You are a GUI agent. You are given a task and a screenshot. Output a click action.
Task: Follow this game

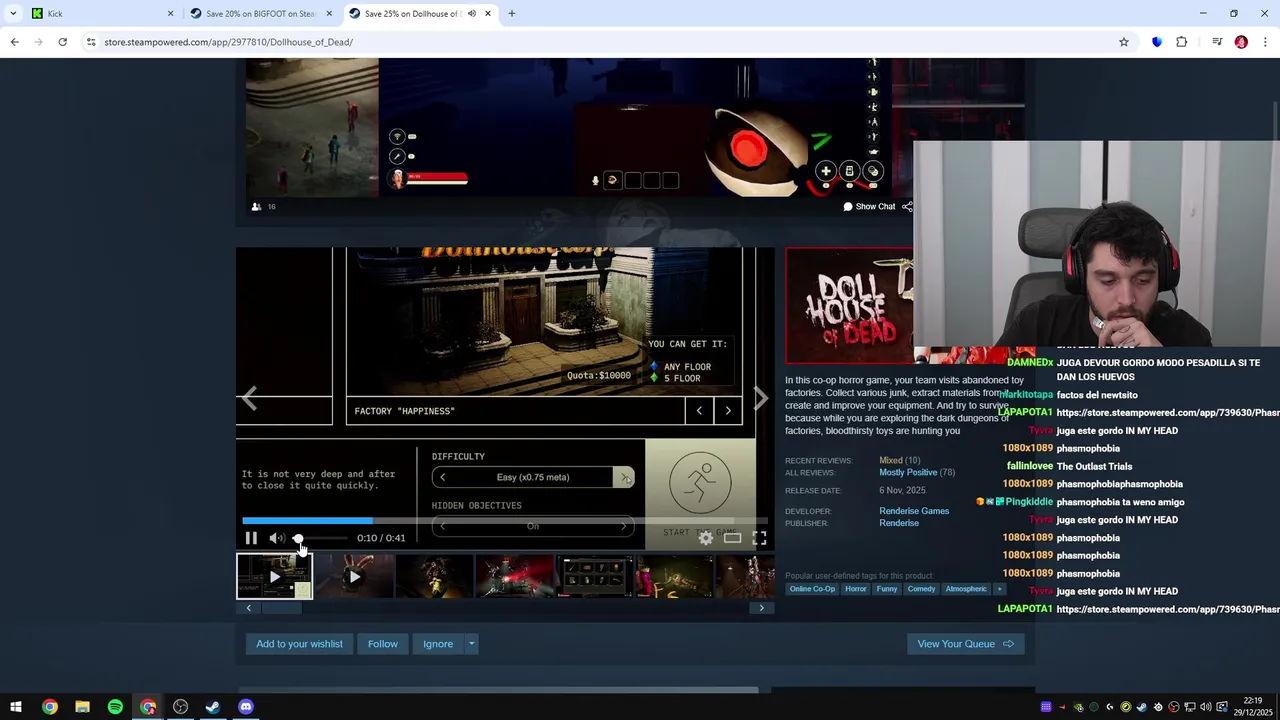382,644
